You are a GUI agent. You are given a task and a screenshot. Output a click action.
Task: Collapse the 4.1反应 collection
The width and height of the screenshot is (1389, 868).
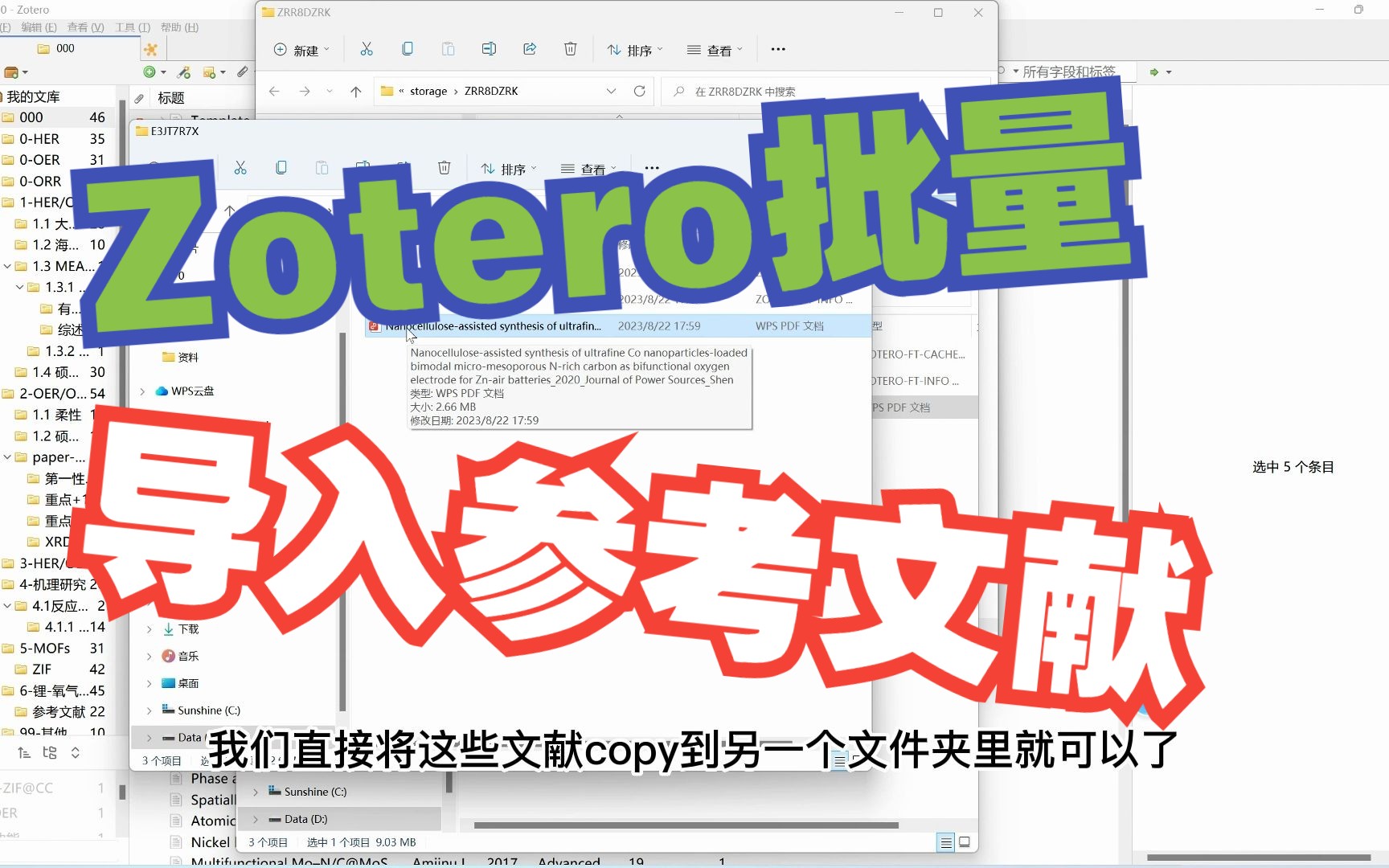7,606
